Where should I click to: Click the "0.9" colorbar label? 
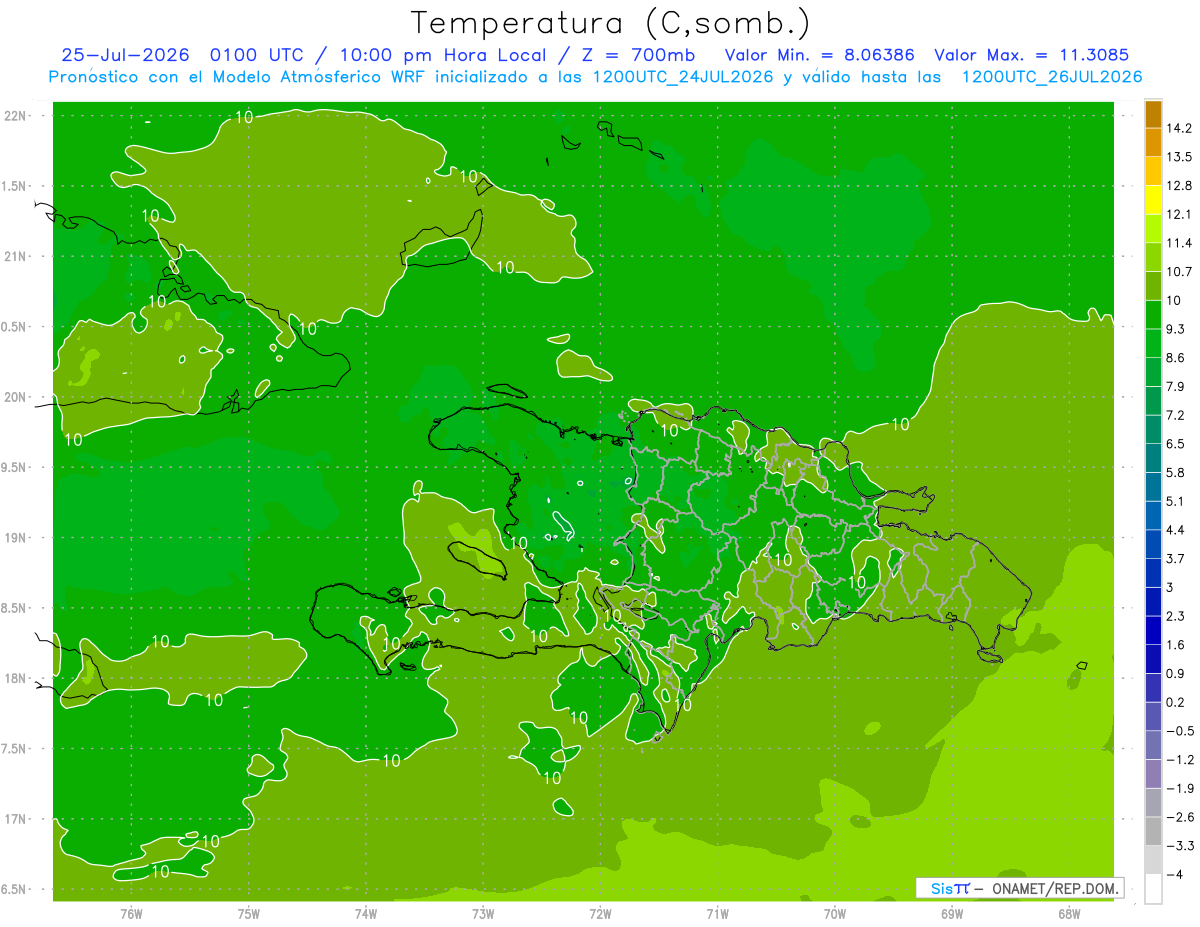(x=1175, y=674)
